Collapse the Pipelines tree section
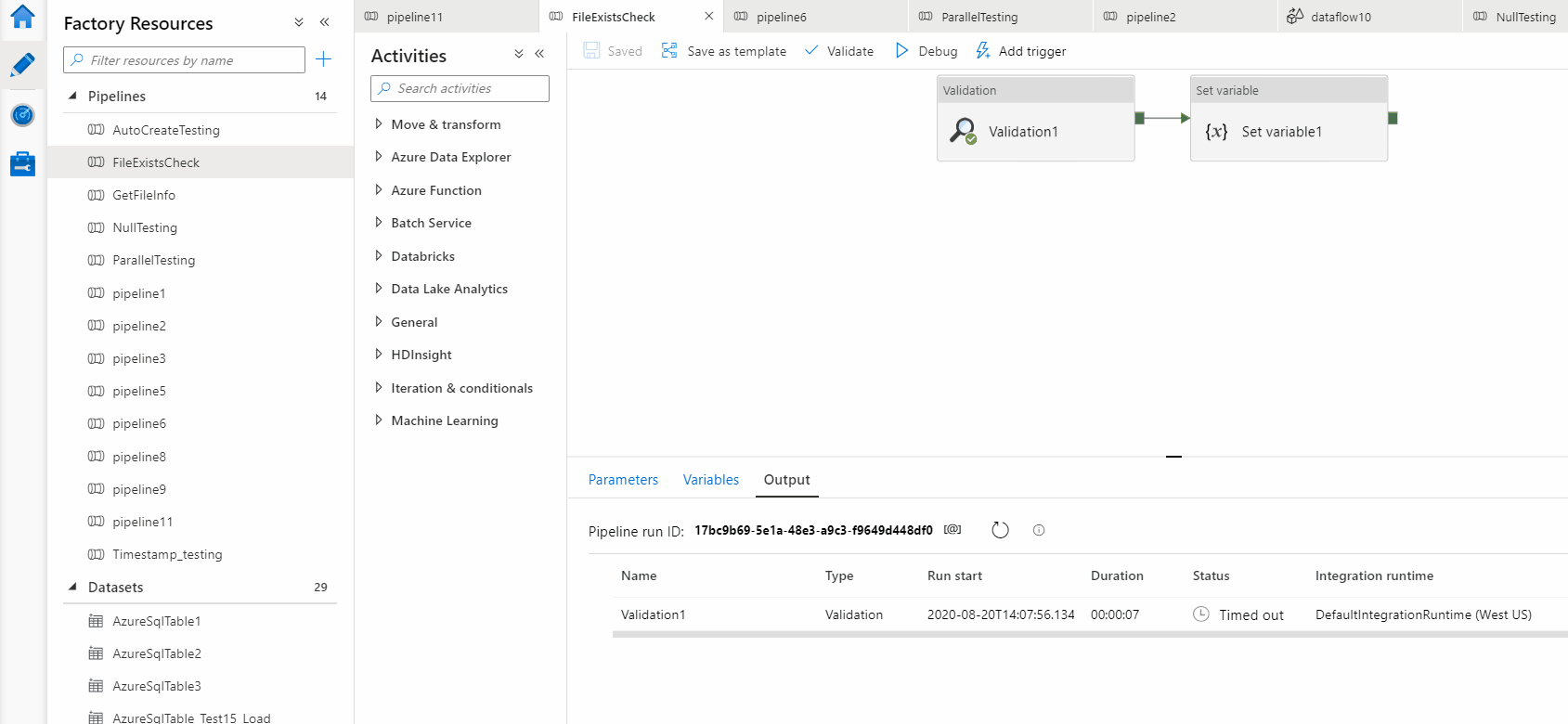The image size is (1568, 724). click(72, 96)
